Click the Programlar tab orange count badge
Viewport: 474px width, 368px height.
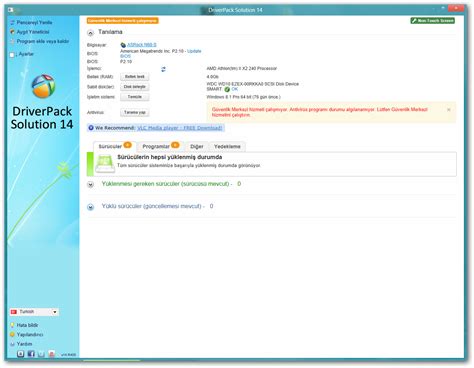pos(175,145)
